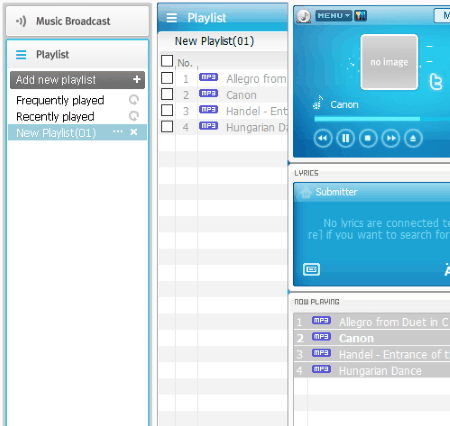Check the box for track 2 Canon
This screenshot has height=426, width=450.
point(167,94)
